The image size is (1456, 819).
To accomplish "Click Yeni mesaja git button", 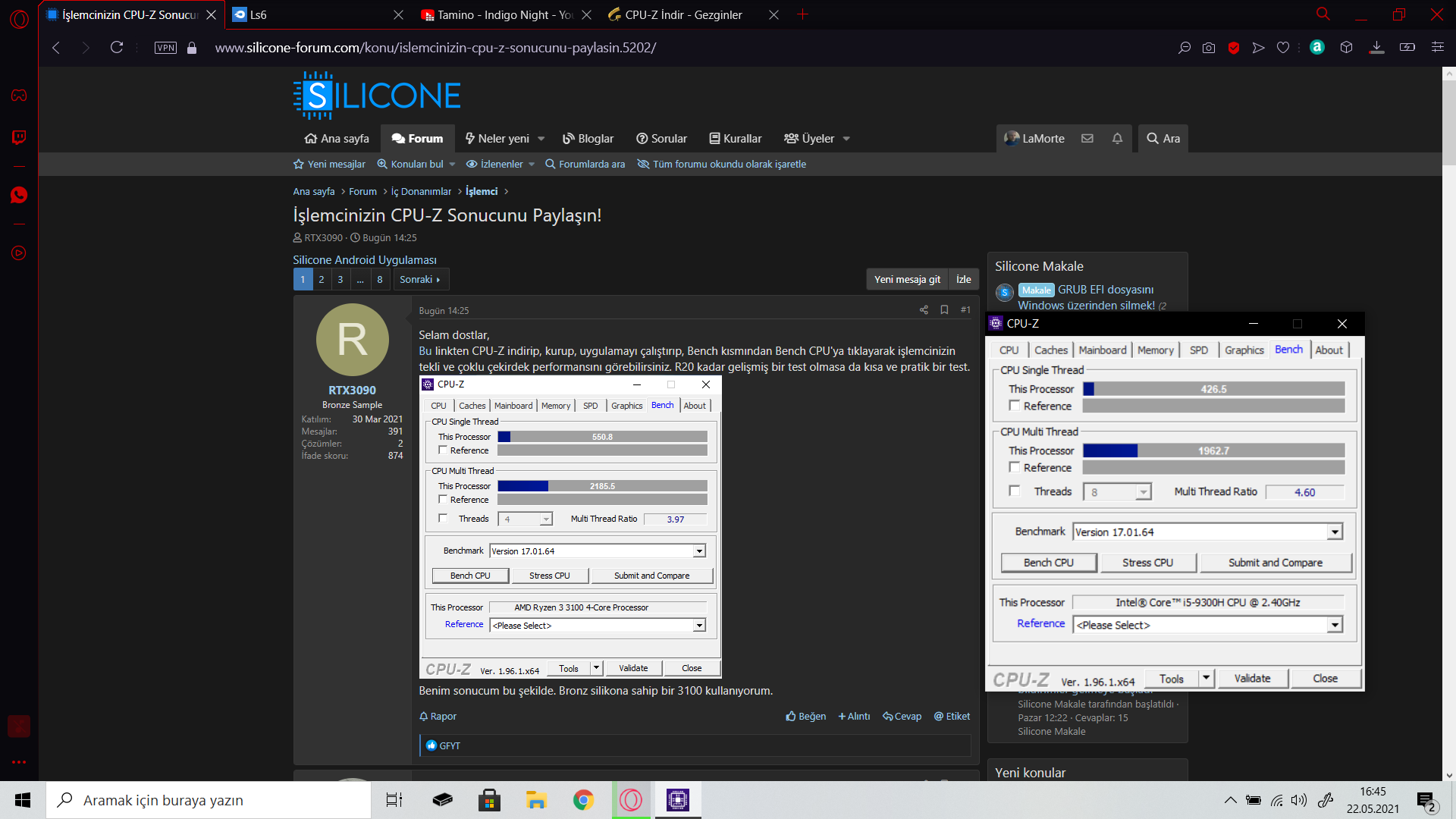I will [x=907, y=280].
